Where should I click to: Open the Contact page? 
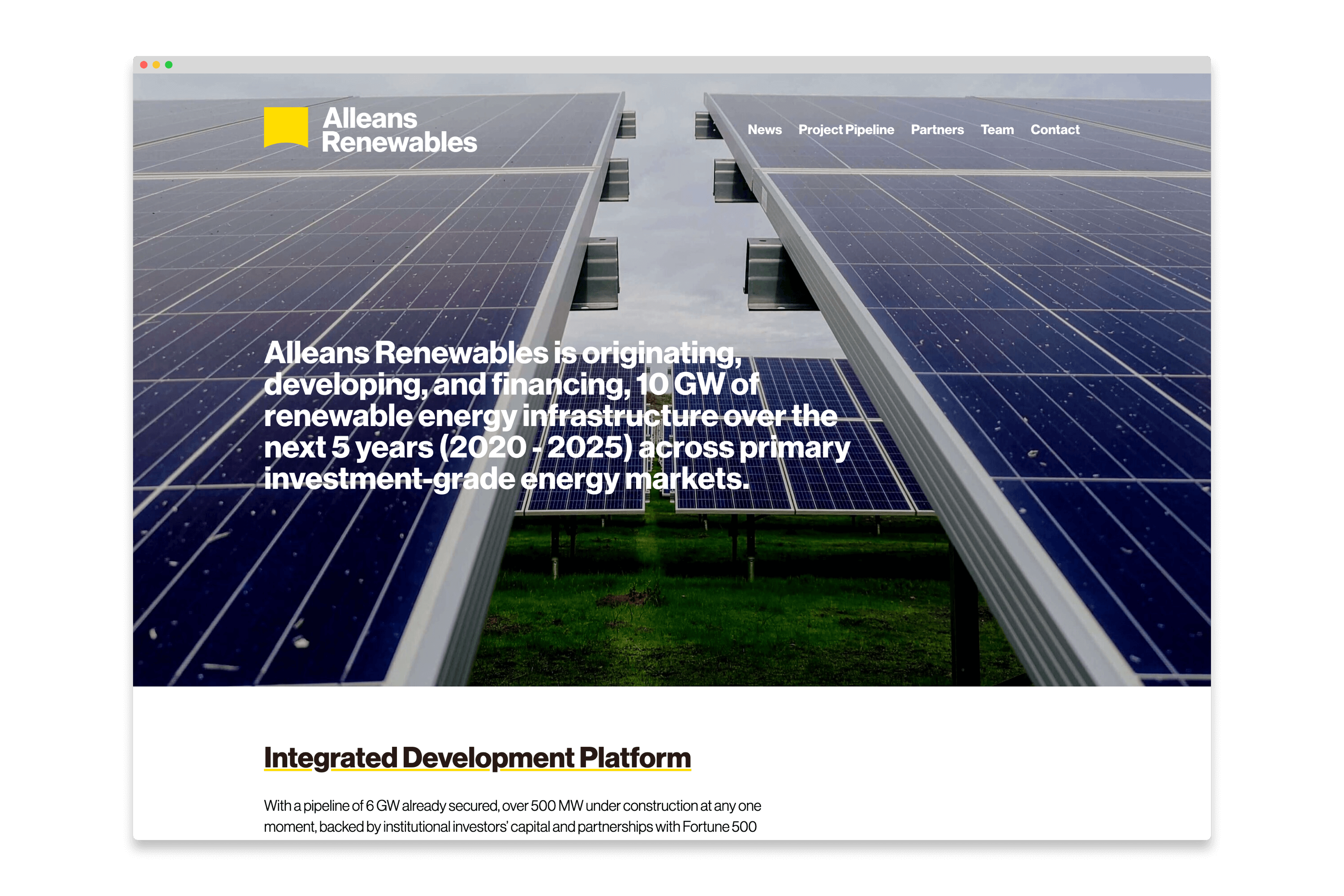click(x=1055, y=130)
